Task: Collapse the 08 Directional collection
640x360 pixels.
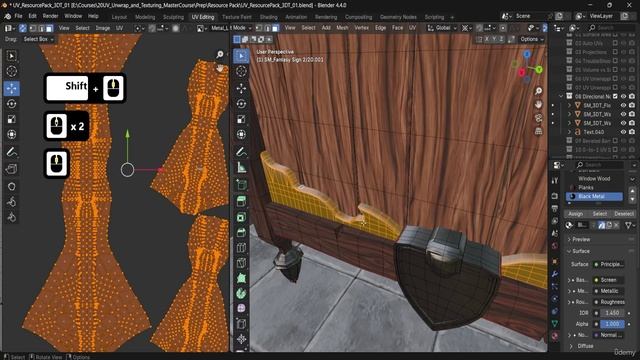Action: tap(561, 96)
